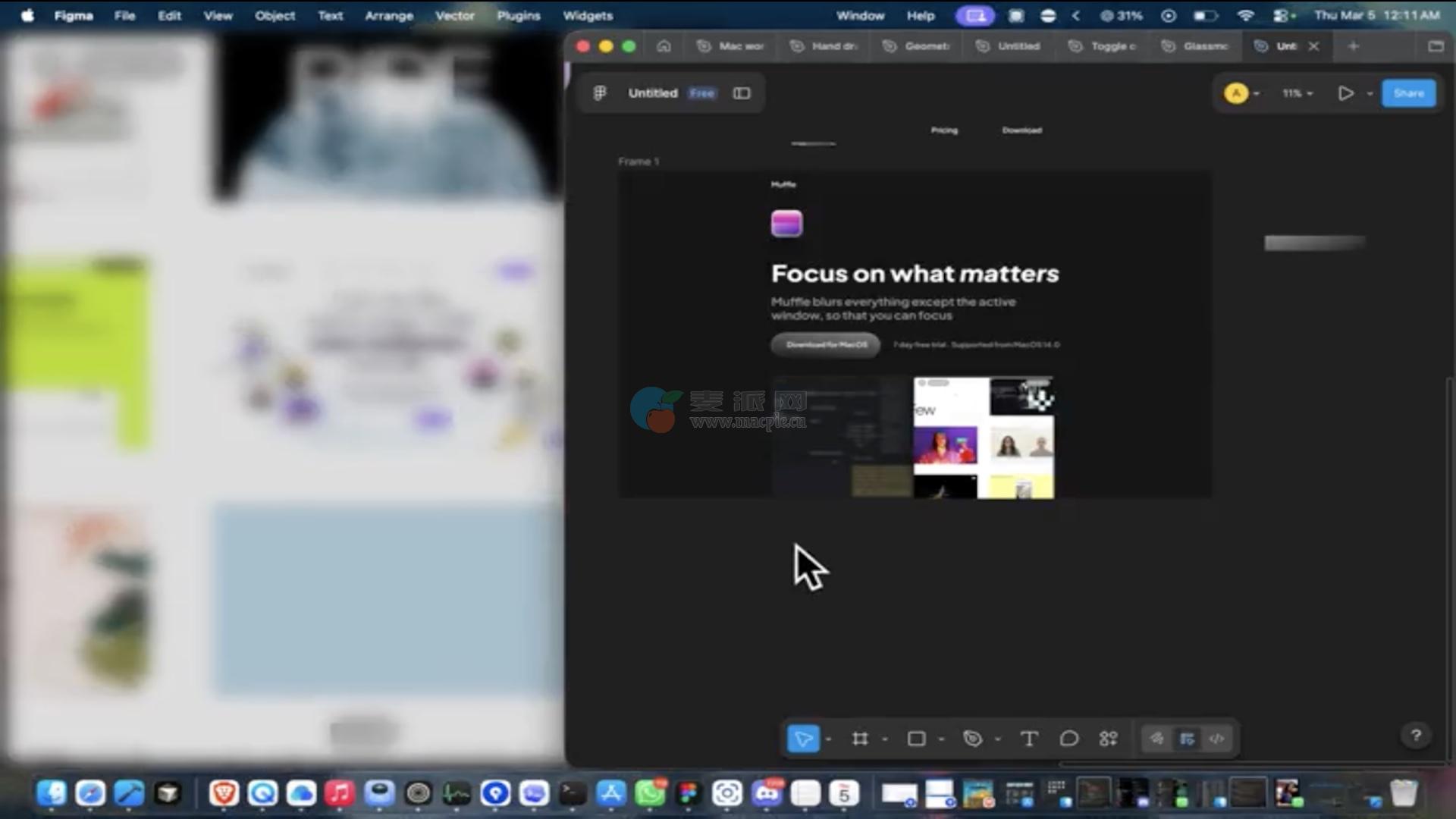
Task: Select the Frame tool
Action: (x=860, y=739)
